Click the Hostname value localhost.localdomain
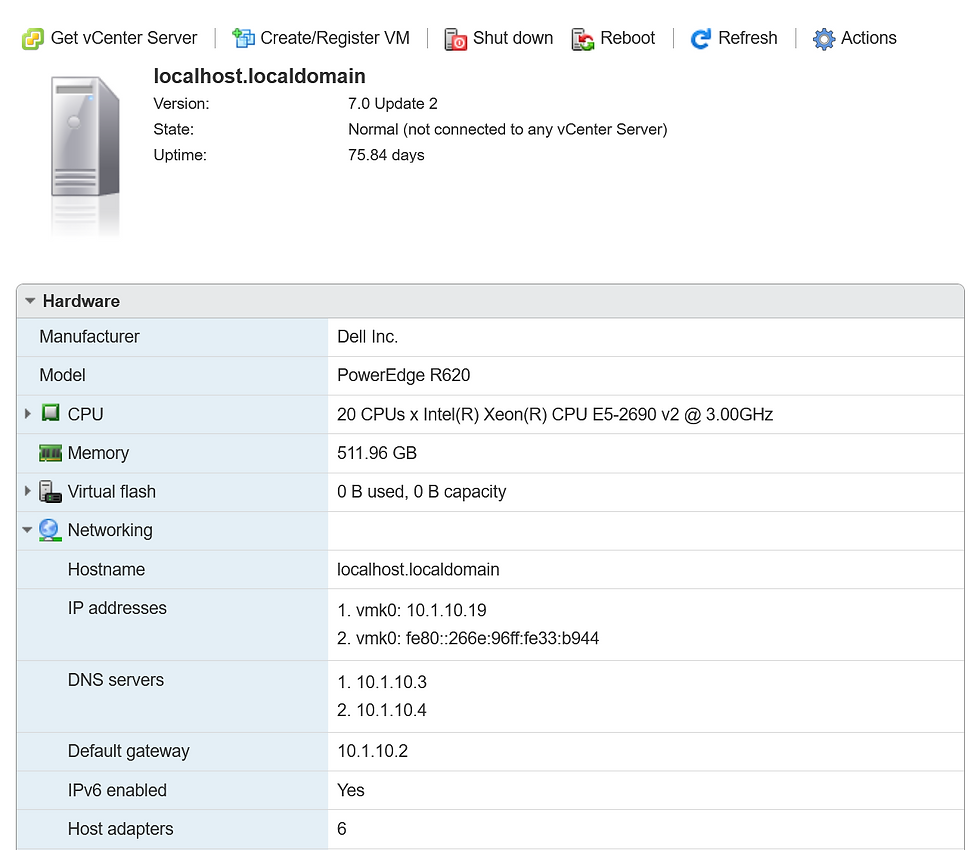This screenshot has height=850, width=980. [x=418, y=569]
